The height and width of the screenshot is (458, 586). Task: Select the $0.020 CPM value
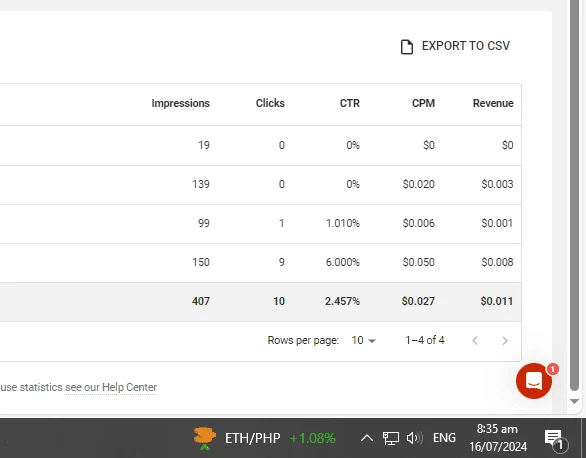coord(419,184)
